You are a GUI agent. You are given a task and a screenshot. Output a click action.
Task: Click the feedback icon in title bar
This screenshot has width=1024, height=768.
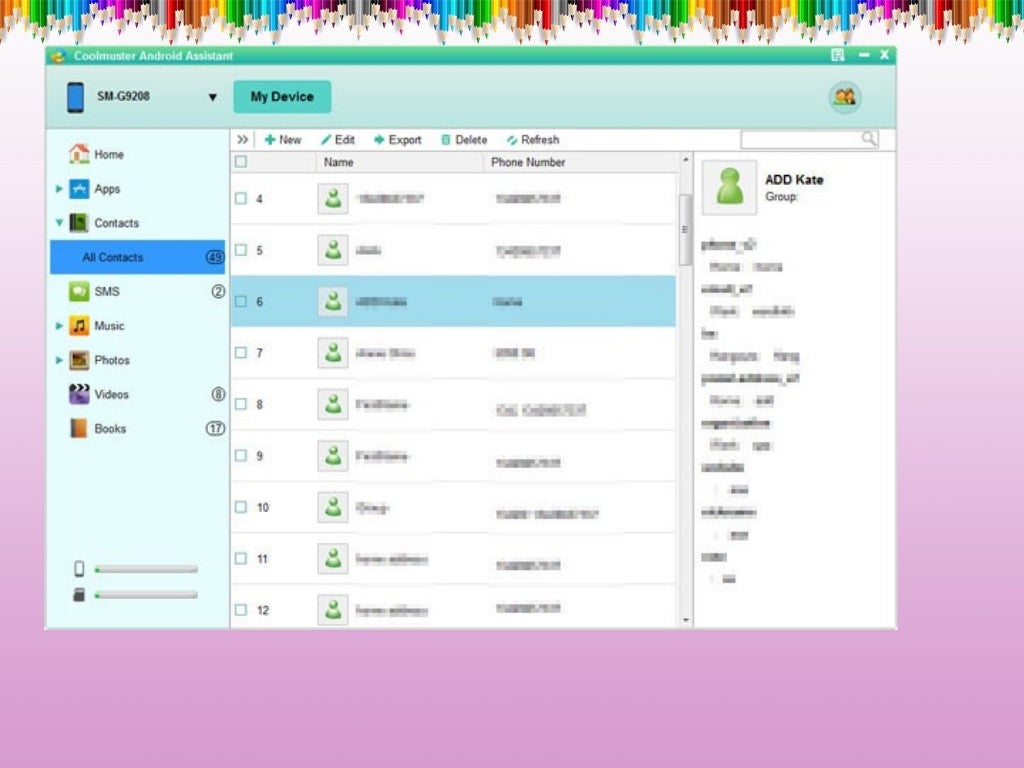coord(838,55)
